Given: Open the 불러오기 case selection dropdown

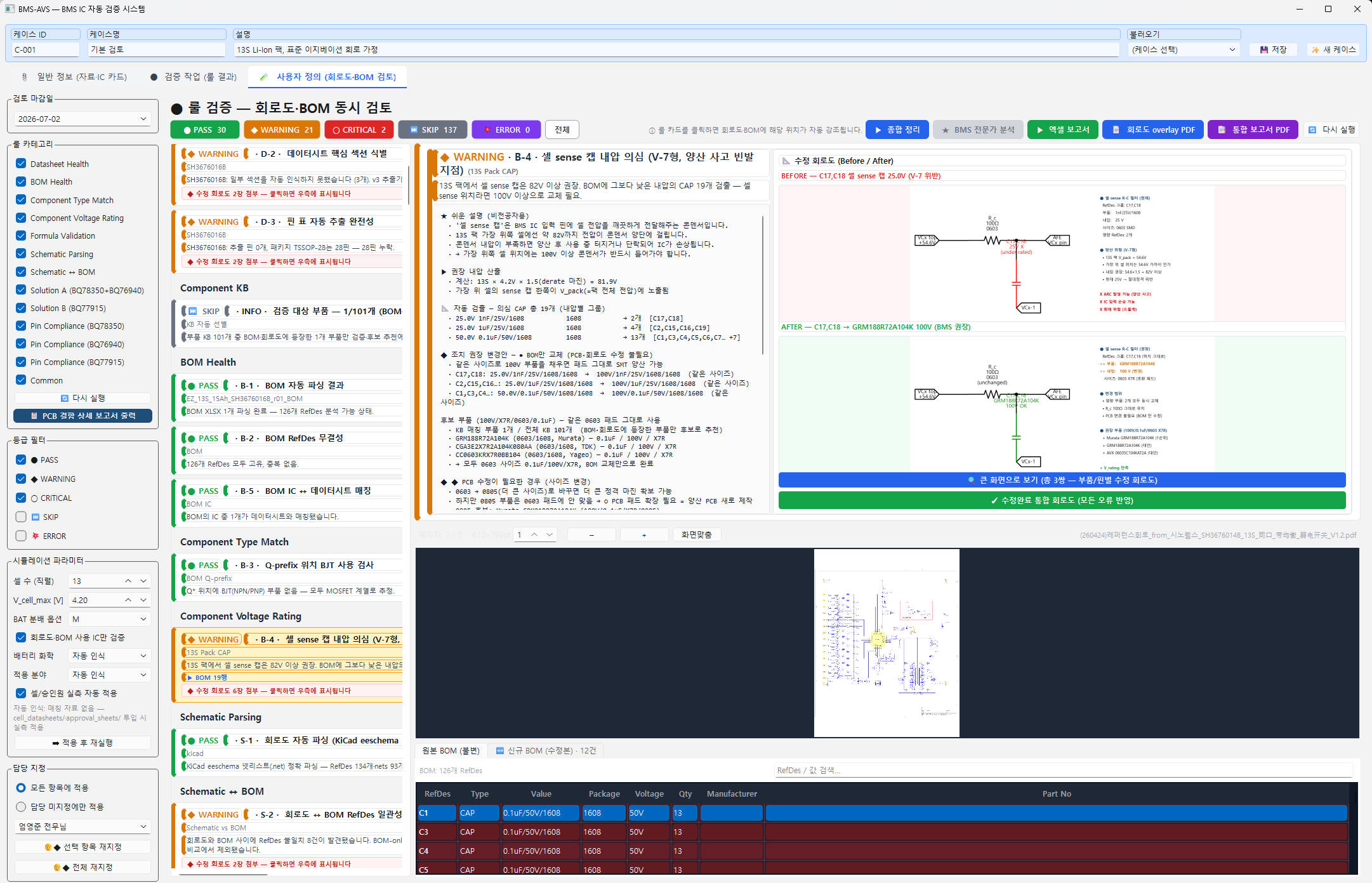Looking at the screenshot, I should pyautogui.click(x=1232, y=50).
